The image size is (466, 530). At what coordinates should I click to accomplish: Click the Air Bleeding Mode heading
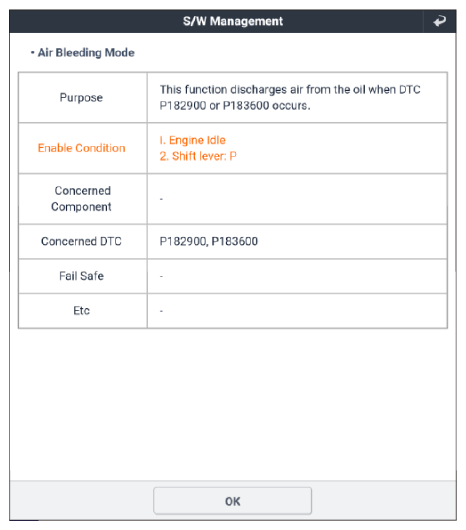click(86, 53)
